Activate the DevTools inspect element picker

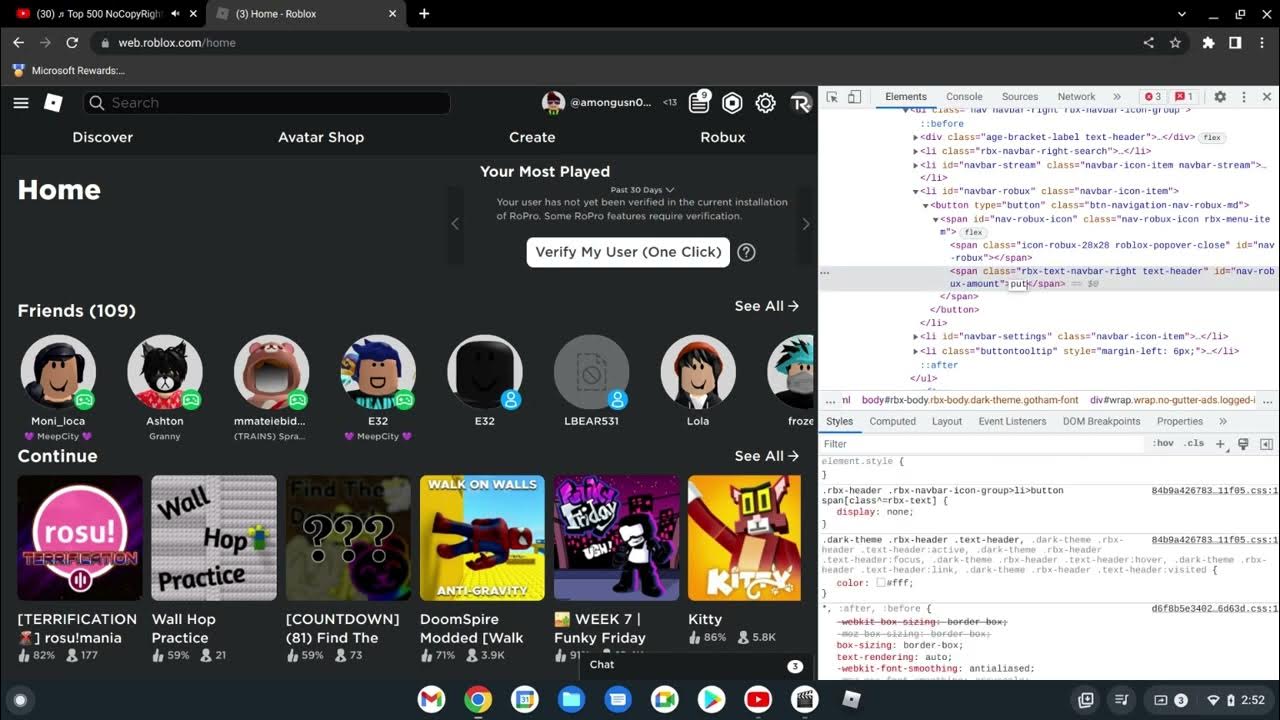coord(832,97)
